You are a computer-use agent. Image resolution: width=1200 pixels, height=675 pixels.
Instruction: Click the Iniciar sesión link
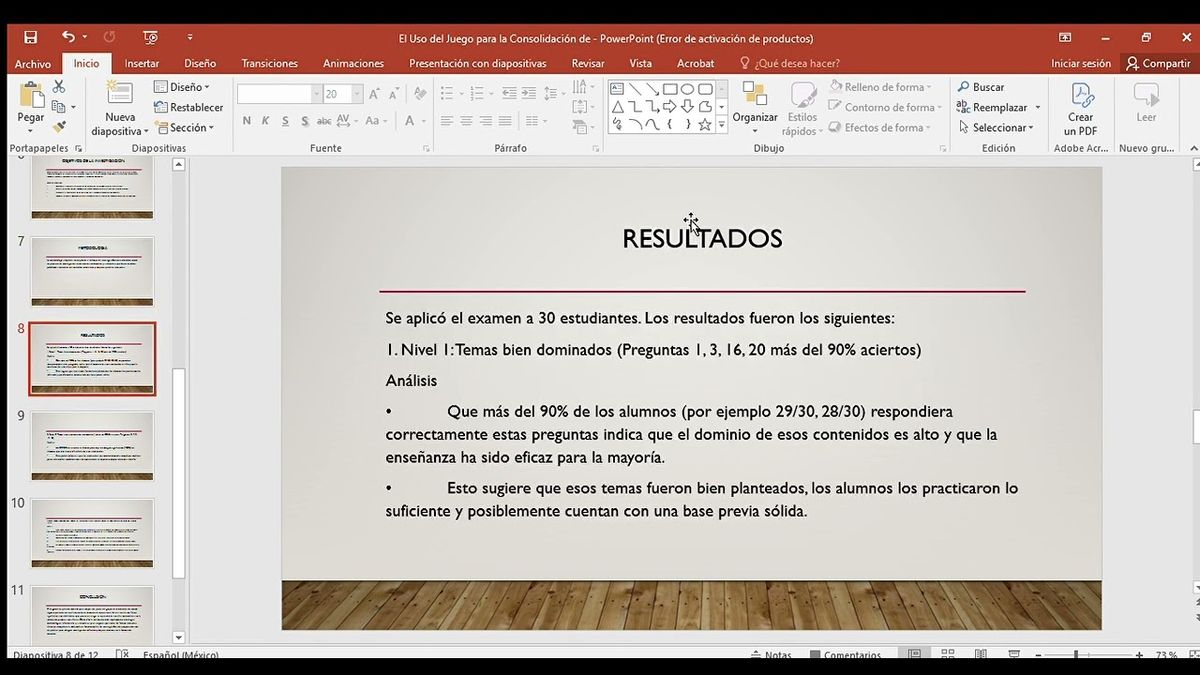[1081, 62]
